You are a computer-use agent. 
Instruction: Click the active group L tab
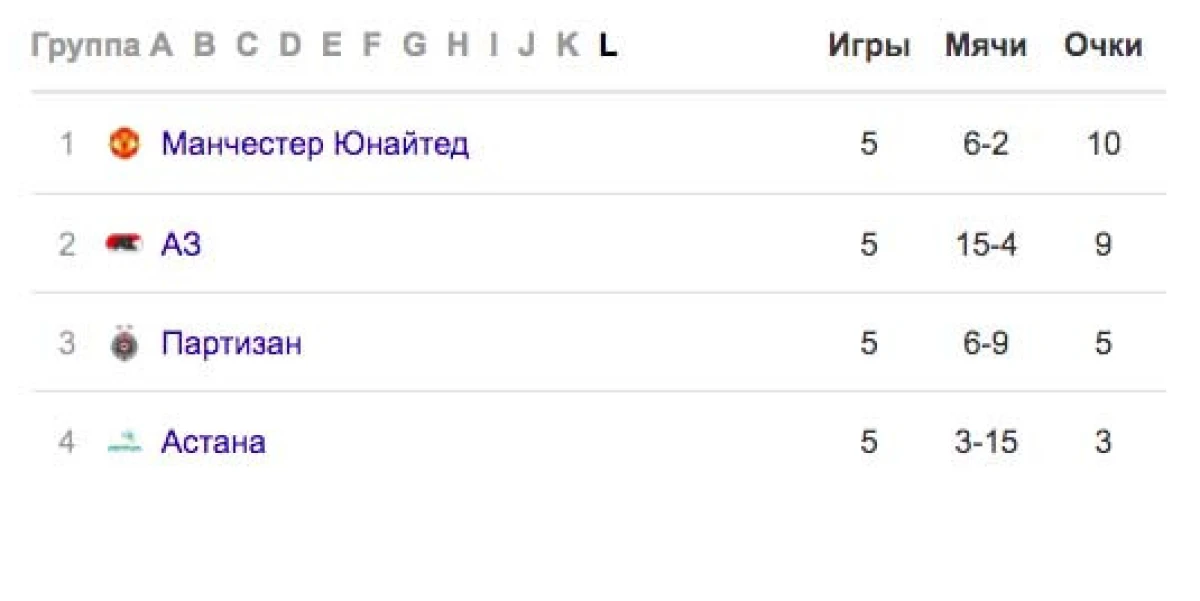tap(608, 45)
